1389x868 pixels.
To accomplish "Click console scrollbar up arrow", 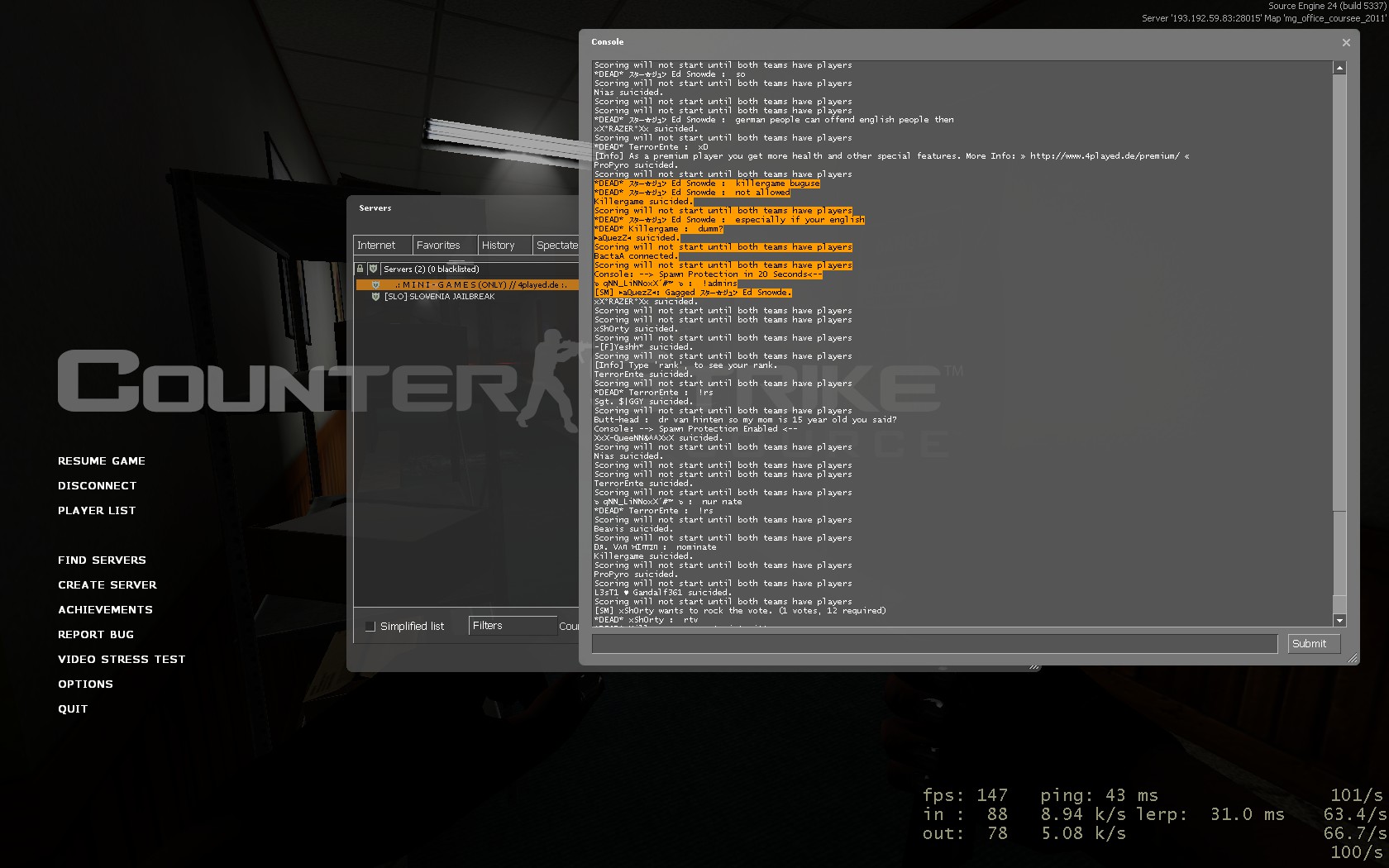I will (x=1339, y=68).
